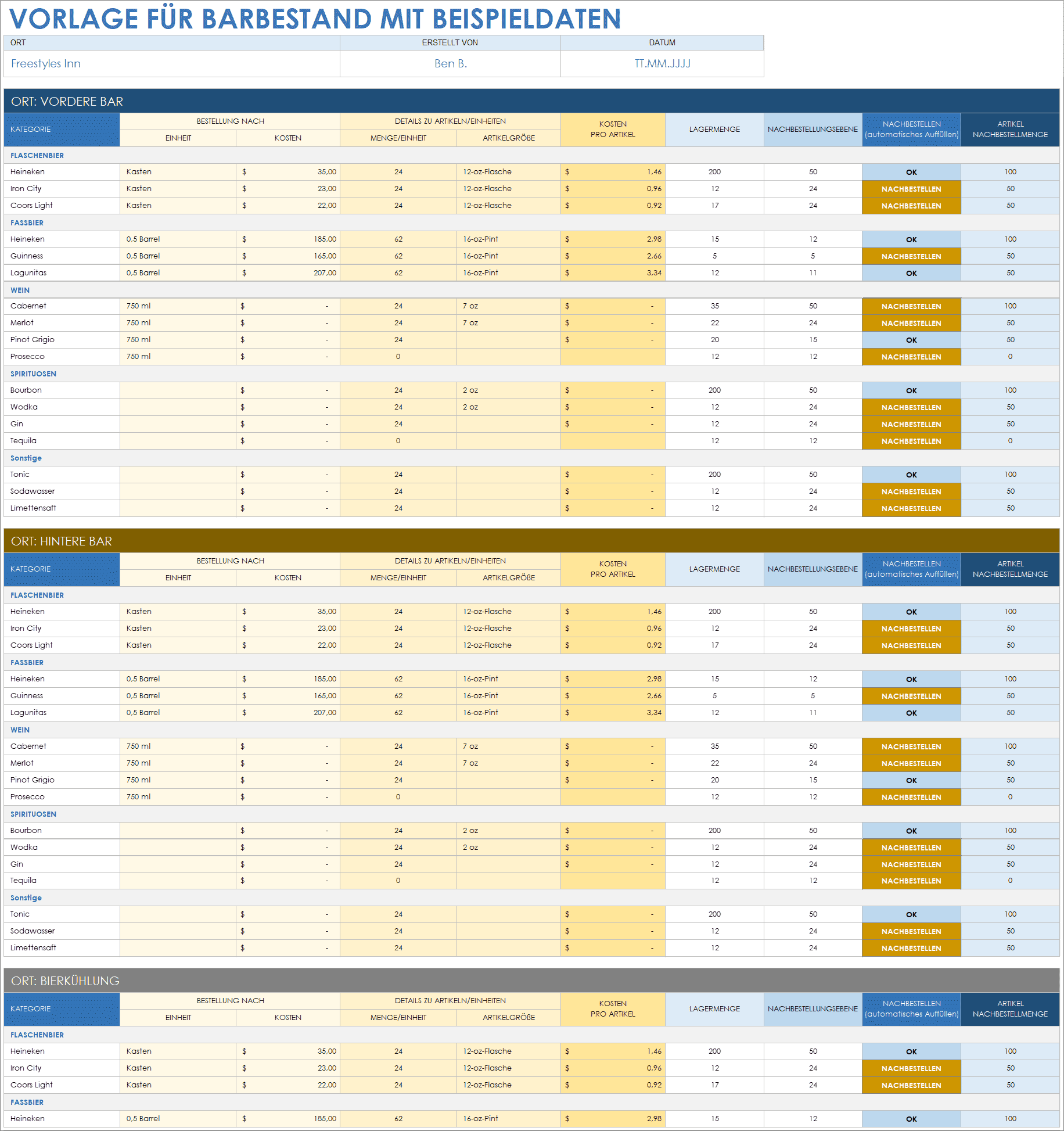Click 'Lagunitas' cell in Vordere Bar
This screenshot has width=1064, height=1131.
62,272
